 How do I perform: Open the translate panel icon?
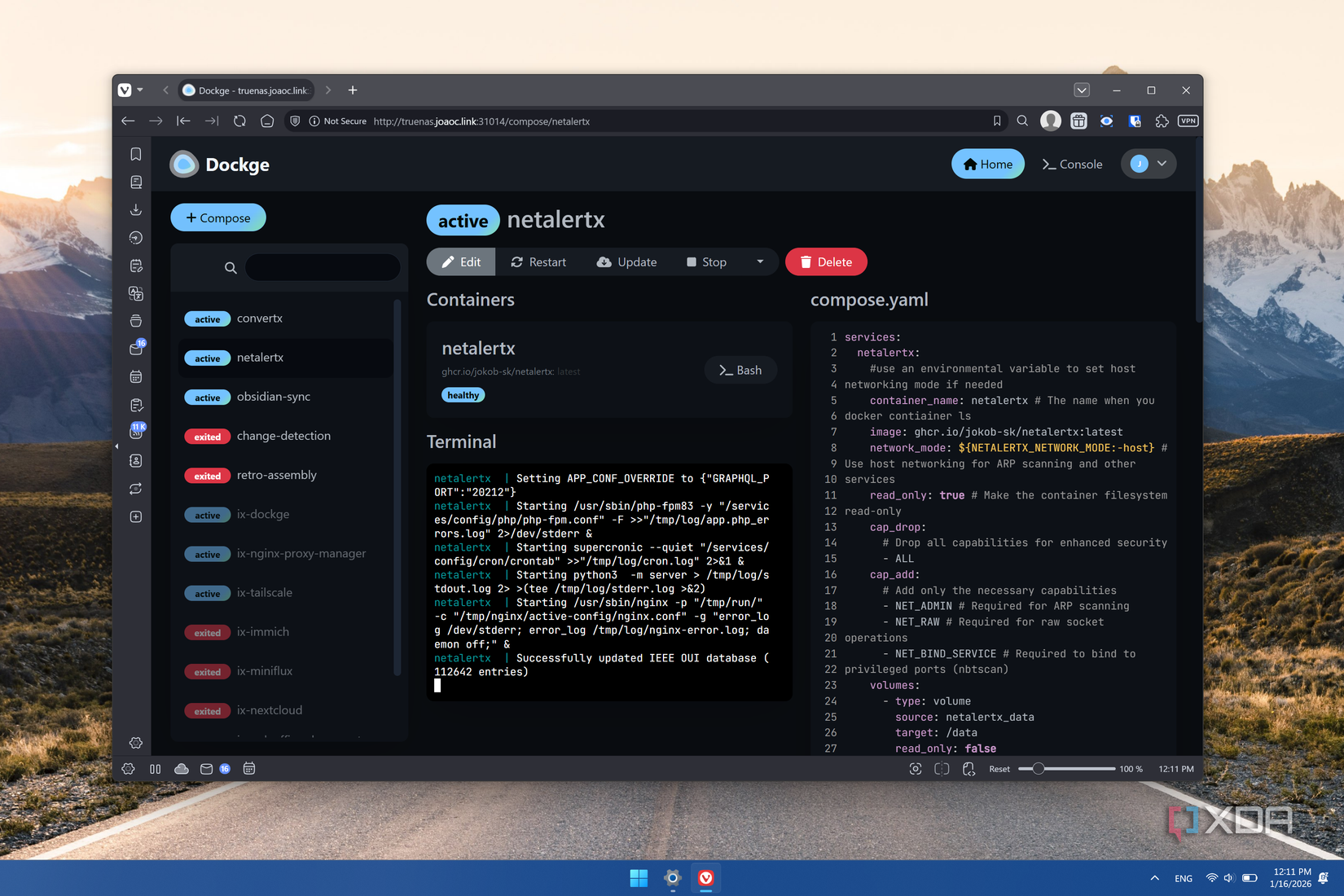[136, 293]
